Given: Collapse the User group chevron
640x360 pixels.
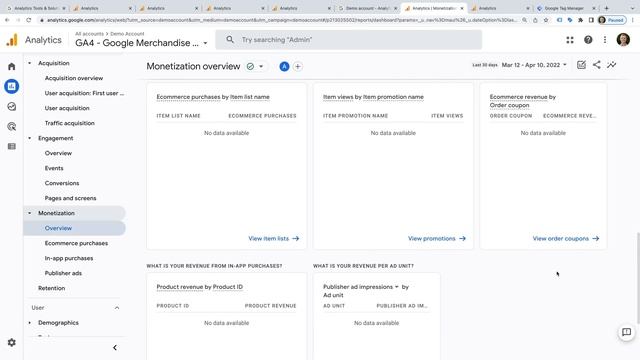Looking at the screenshot, I should (x=117, y=308).
